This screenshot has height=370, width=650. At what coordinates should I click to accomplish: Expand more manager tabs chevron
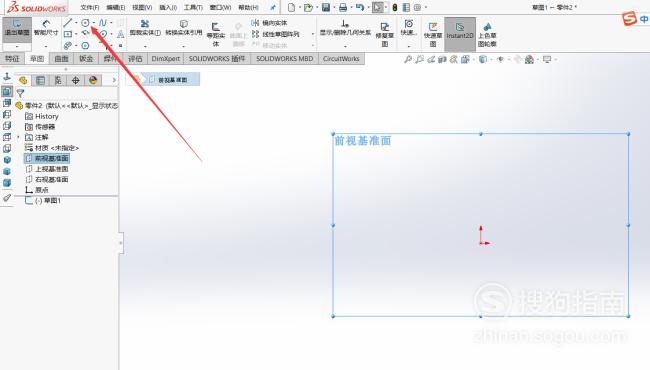114,80
